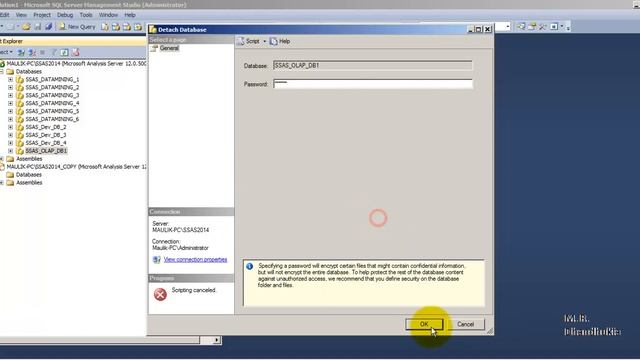Click the window layout icon top right
Screen dimensions: 640x360
(554, 27)
